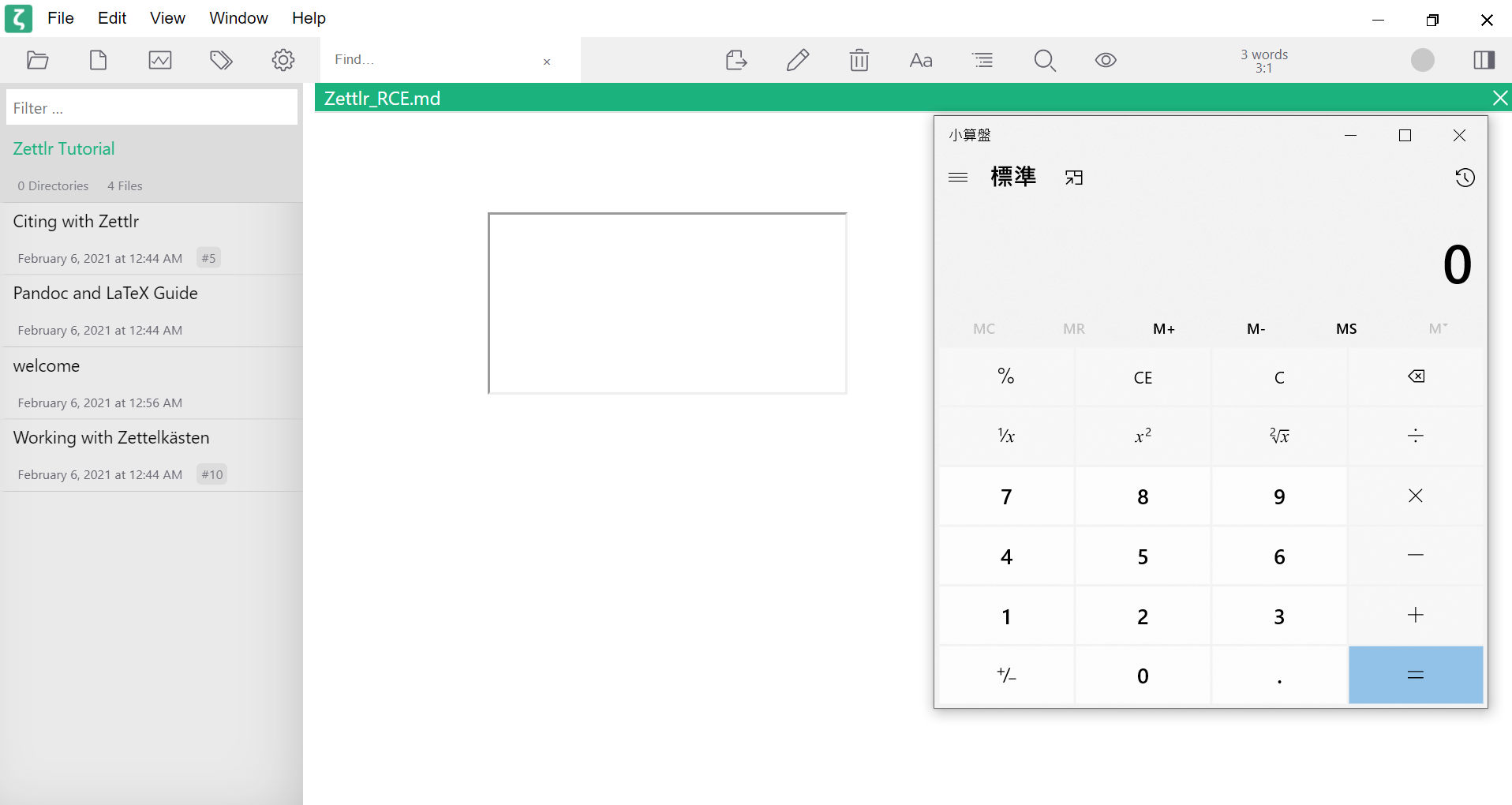
Task: Open the Help menu
Action: [309, 18]
